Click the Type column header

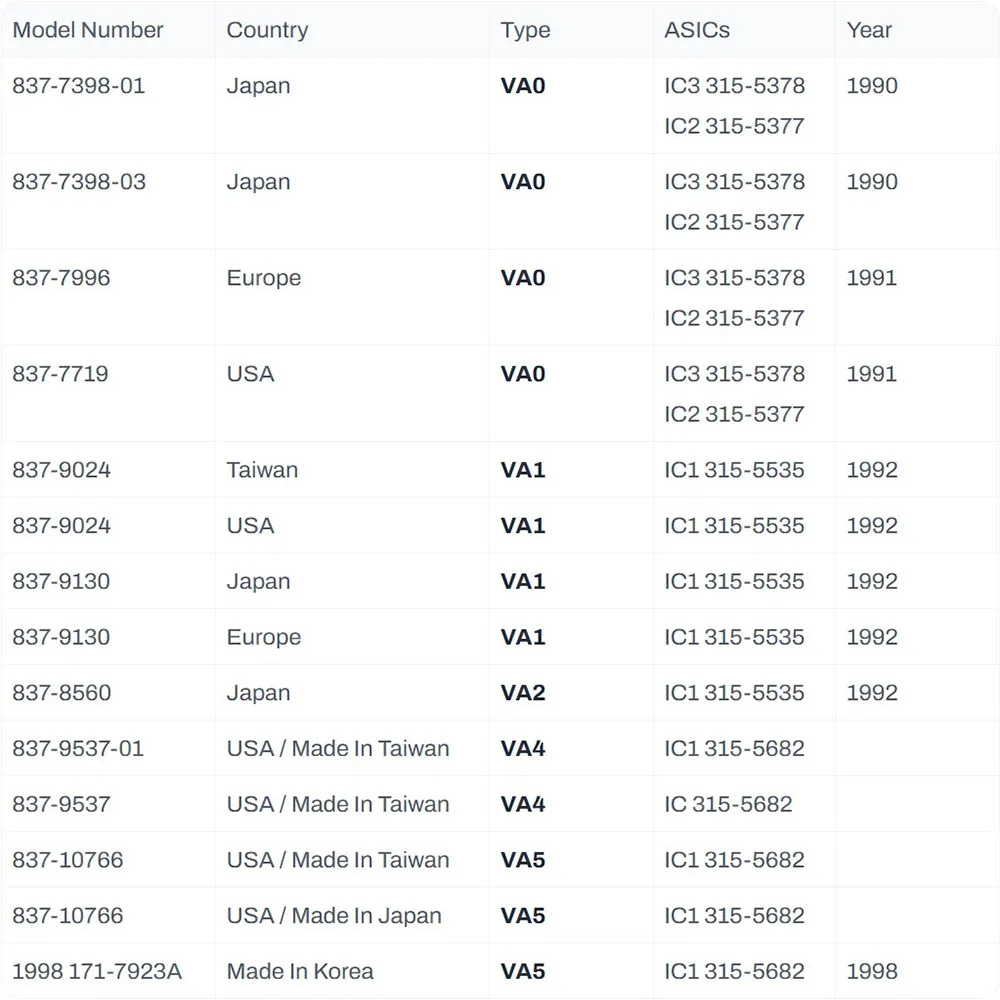525,30
